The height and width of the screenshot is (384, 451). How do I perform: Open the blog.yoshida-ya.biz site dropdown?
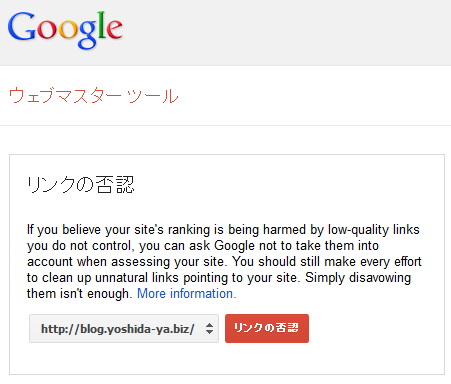[x=124, y=328]
